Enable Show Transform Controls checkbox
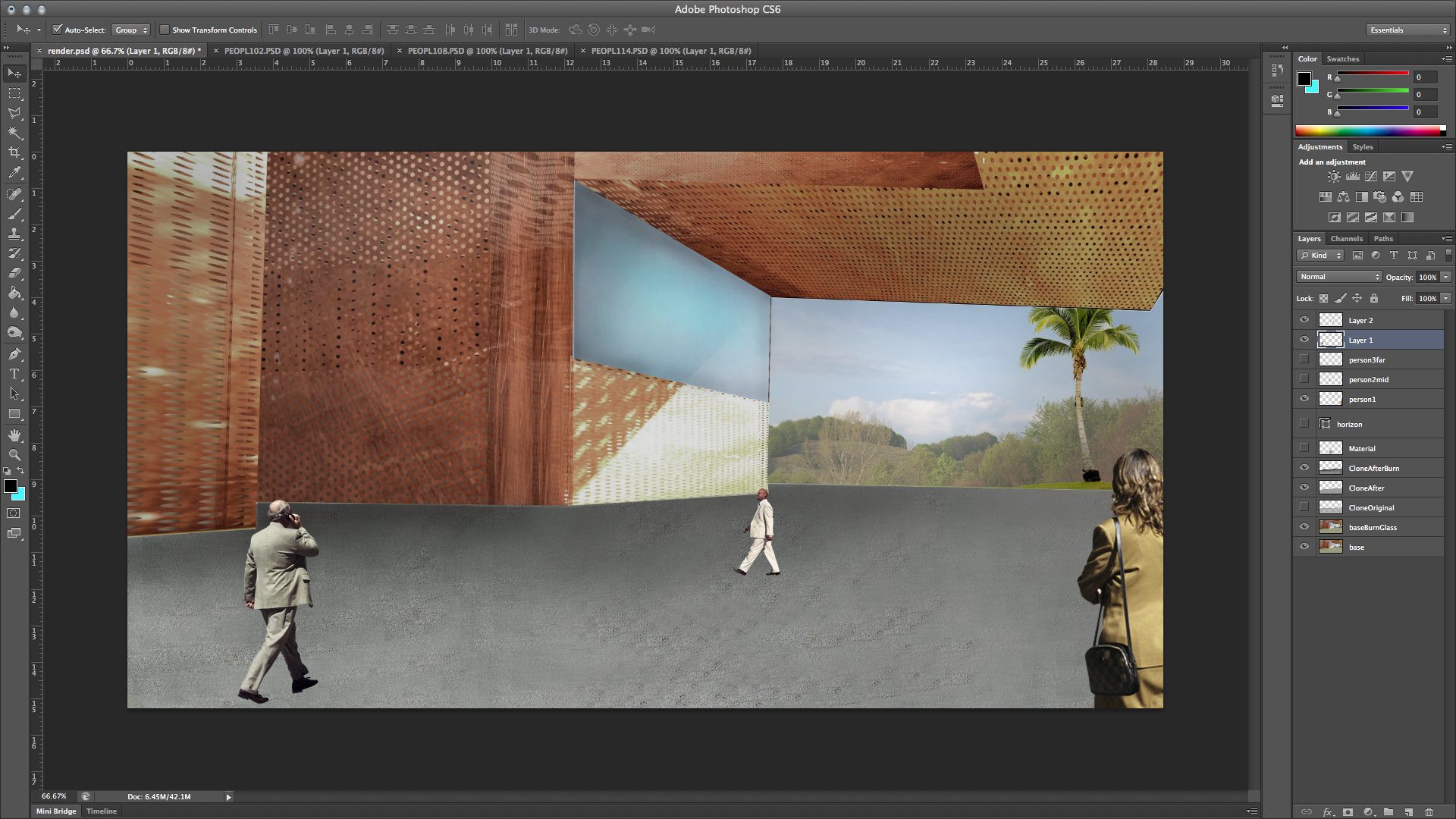1456x819 pixels. click(165, 30)
